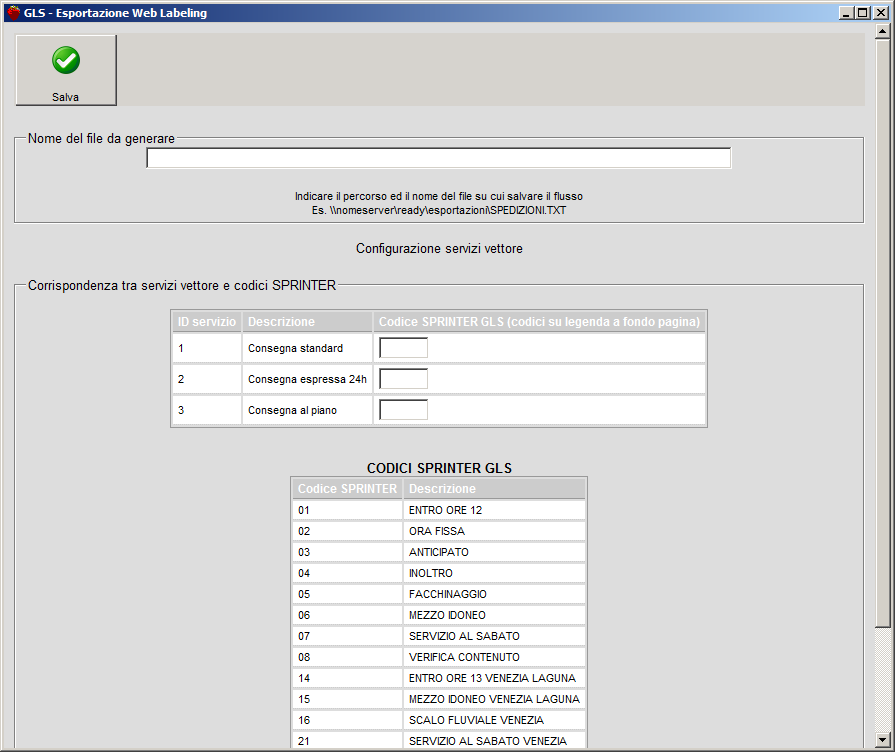This screenshot has width=895, height=752.
Task: Click the vertical scrollbar thumb
Action: [882, 330]
